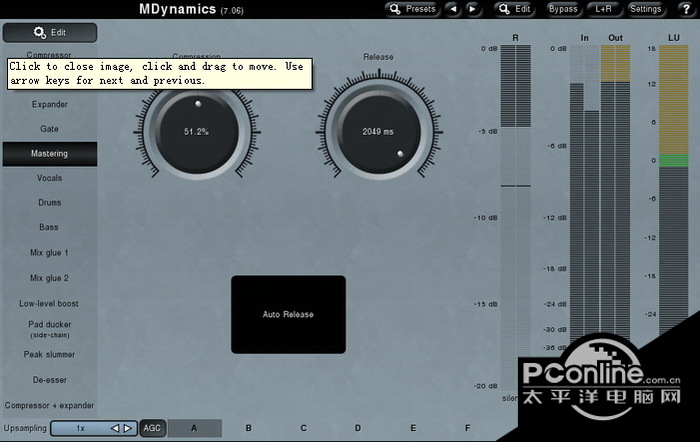Click the Release knob showing 2049 ms
This screenshot has width=700, height=442.
coord(379,132)
